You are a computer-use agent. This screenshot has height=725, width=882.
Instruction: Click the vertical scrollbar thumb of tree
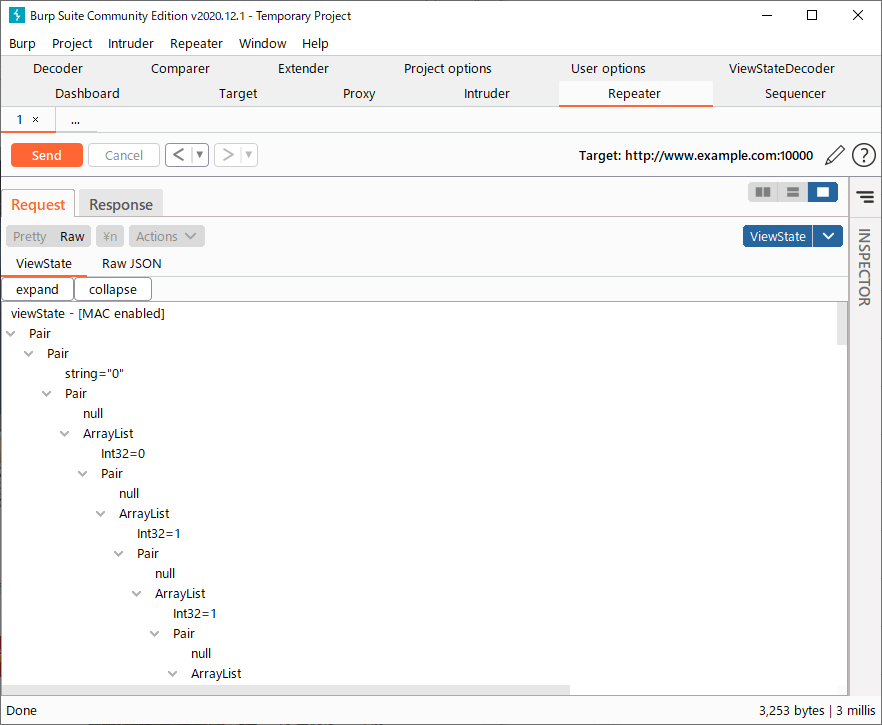[842, 323]
